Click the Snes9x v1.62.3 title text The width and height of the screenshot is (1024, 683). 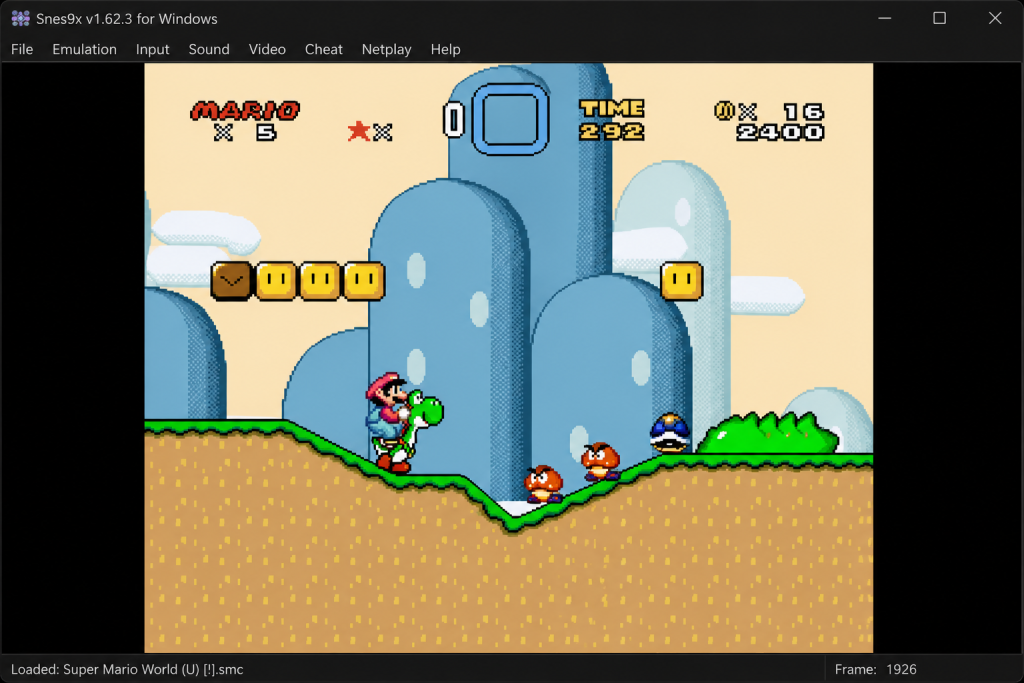pos(127,18)
